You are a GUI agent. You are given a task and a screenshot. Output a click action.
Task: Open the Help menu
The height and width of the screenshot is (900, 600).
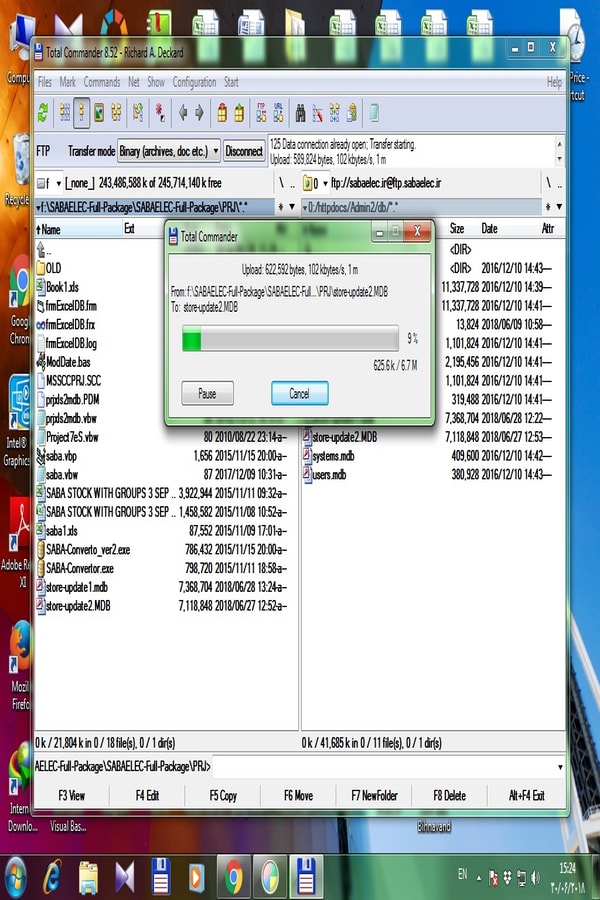coord(554,82)
